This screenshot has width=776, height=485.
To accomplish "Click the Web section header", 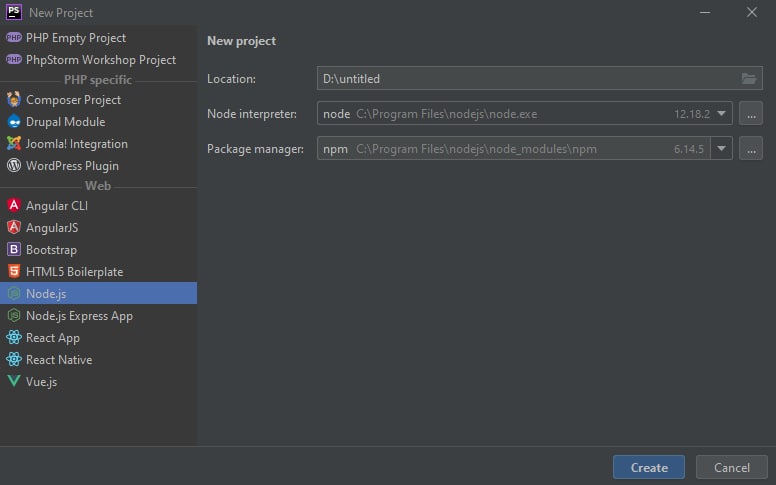I will point(98,186).
